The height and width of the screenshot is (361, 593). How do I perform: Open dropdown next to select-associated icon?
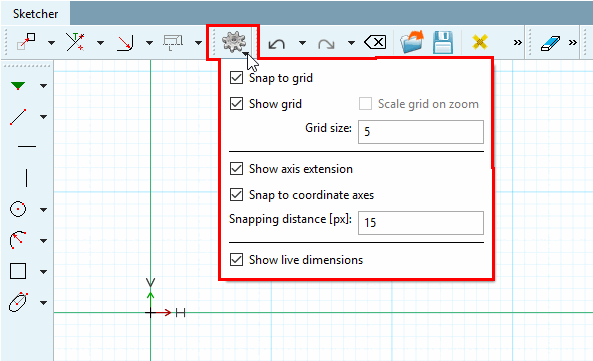click(x=51, y=43)
